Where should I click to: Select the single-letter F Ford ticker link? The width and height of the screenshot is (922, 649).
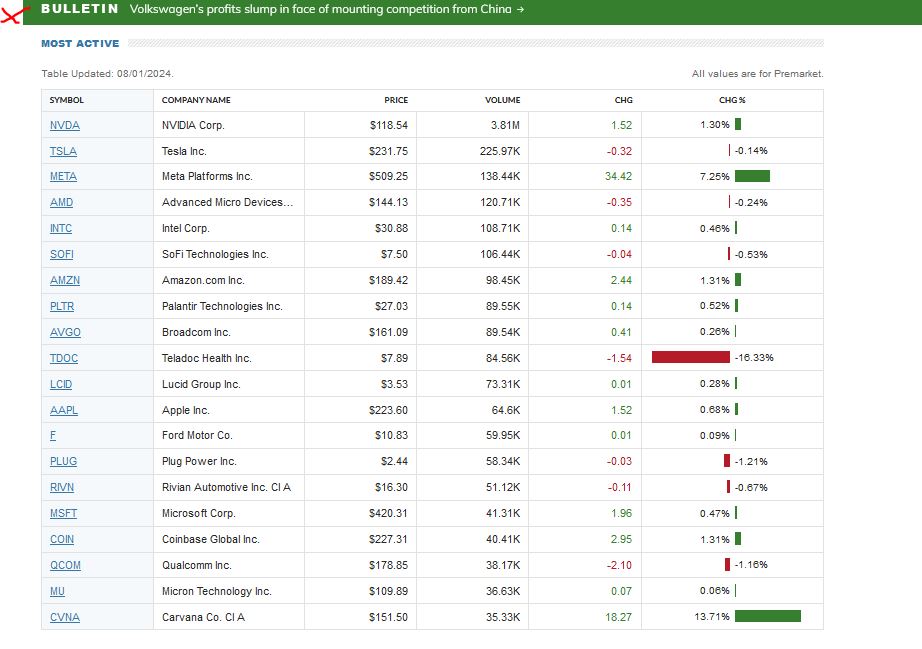53,436
